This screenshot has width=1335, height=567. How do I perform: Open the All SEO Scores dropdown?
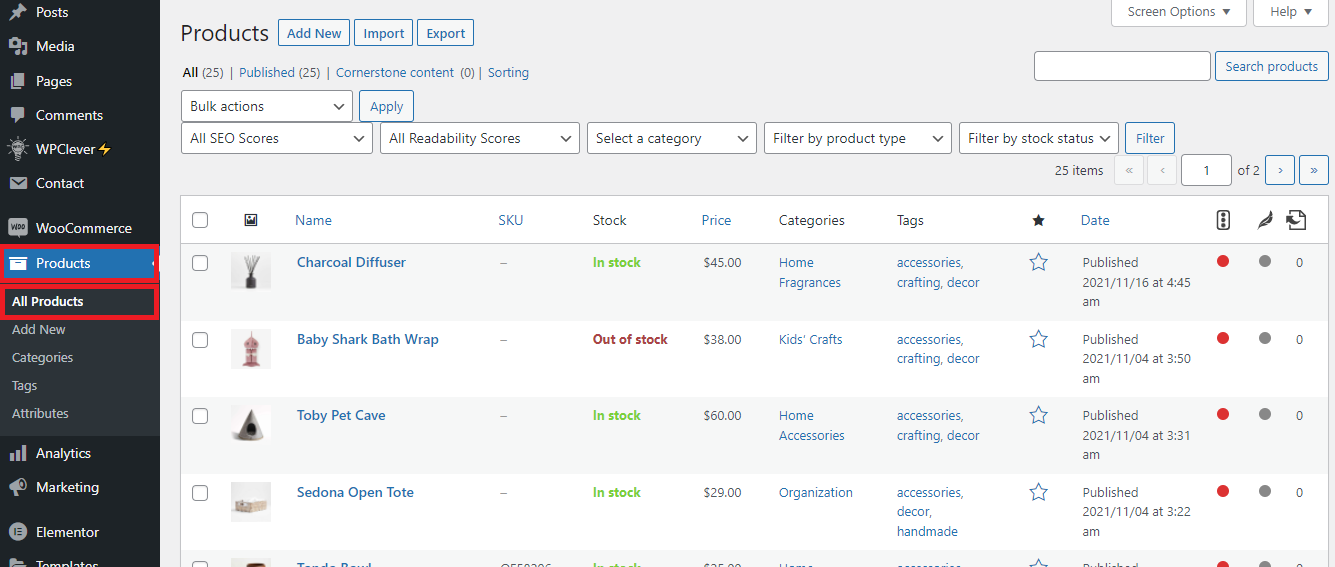click(x=277, y=138)
